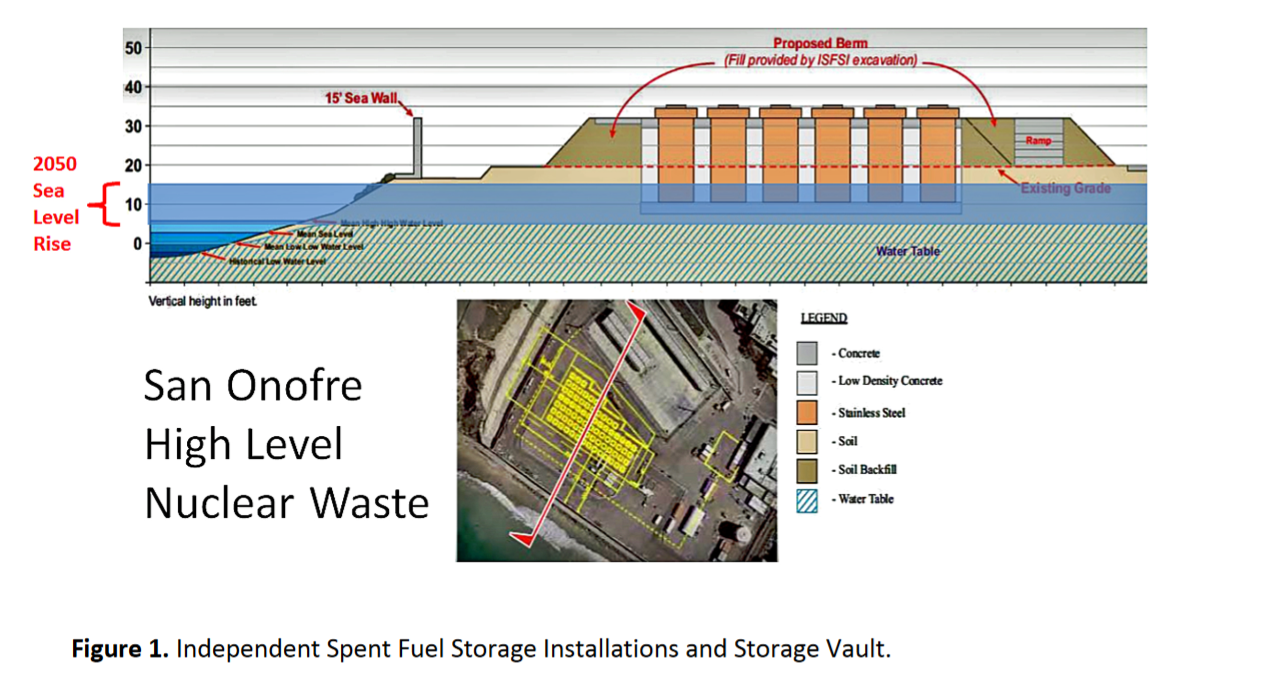The image size is (1279, 674).
Task: Click the underlined LEGEND heading
Action: point(824,318)
